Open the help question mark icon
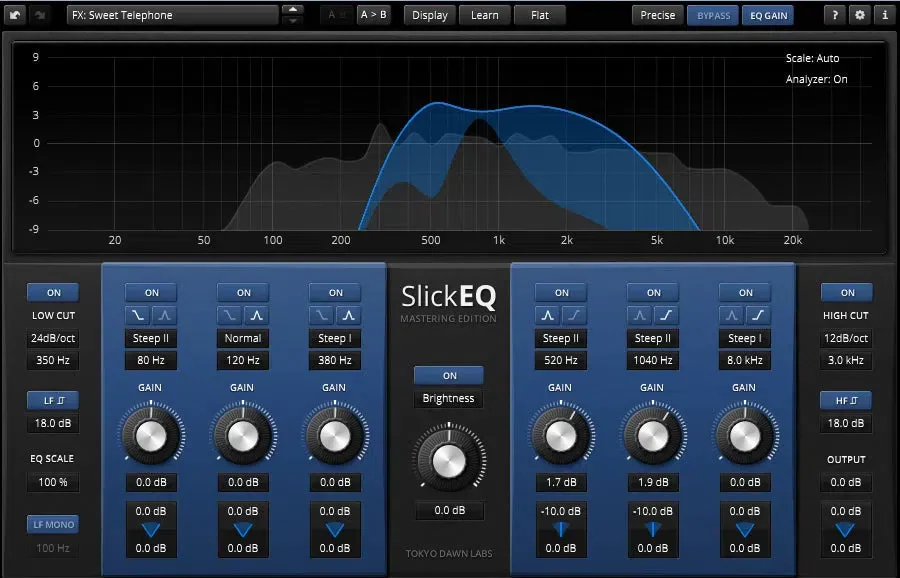This screenshot has height=578, width=900. click(835, 15)
